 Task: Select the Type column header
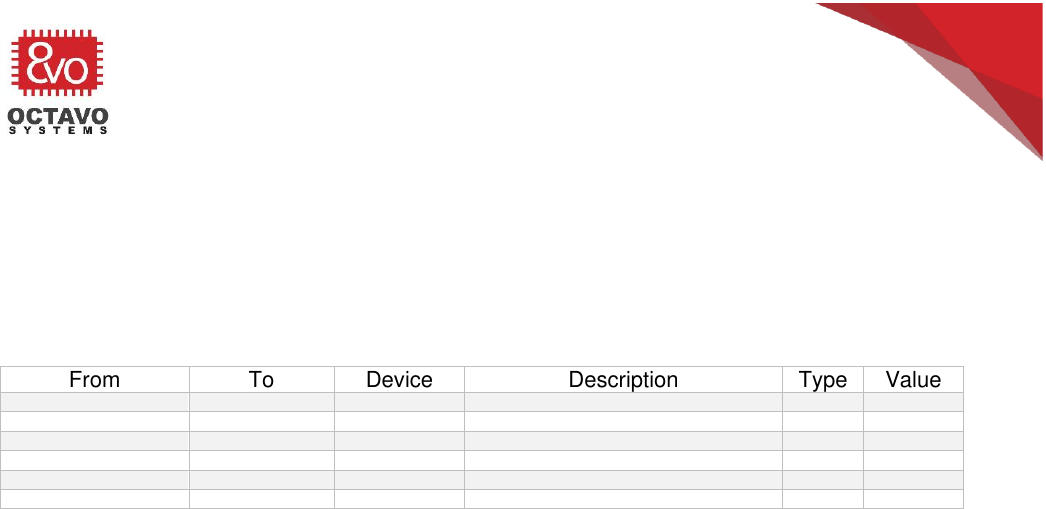[823, 380]
